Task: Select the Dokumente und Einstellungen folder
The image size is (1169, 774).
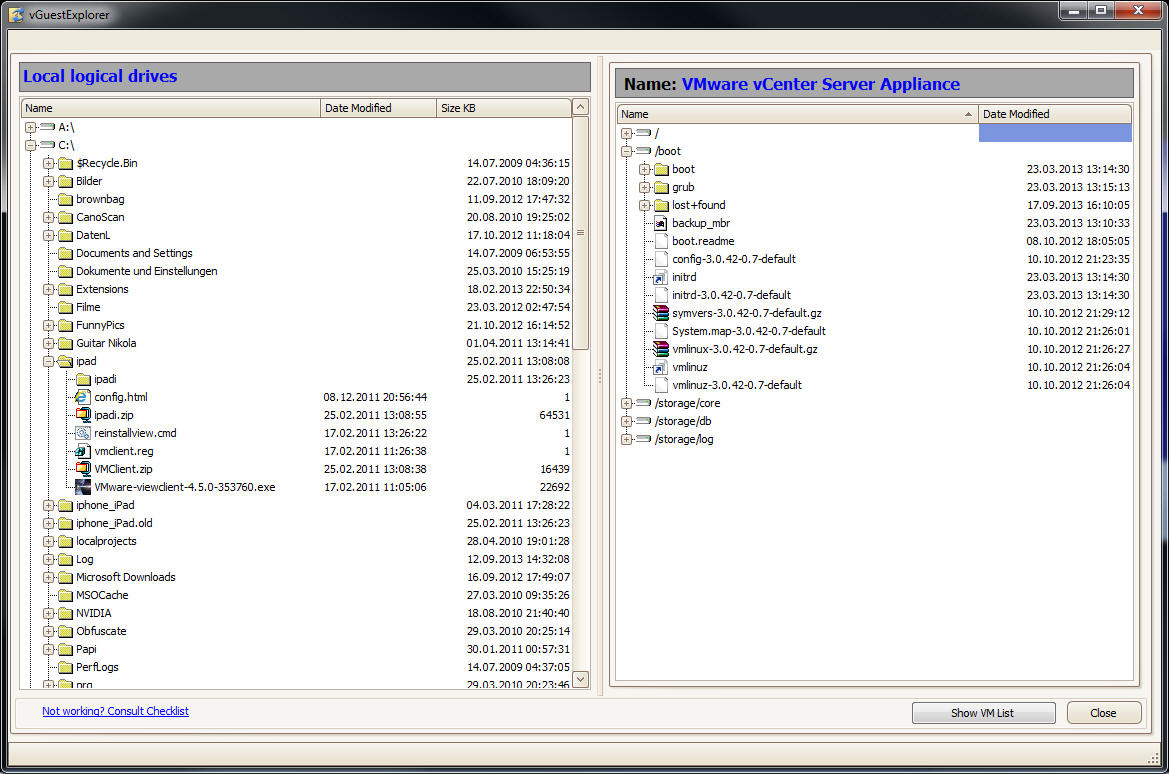Action: pos(147,271)
